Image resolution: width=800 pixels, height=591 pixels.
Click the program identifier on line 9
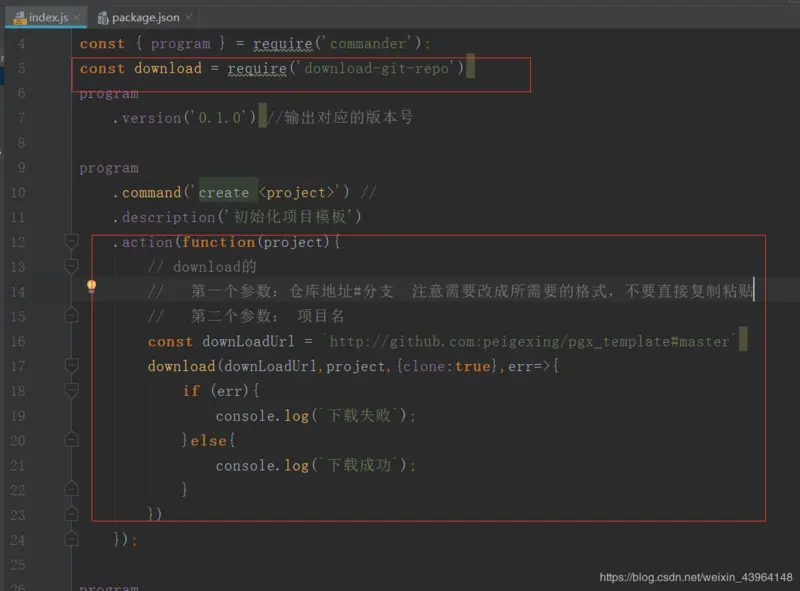(x=109, y=168)
